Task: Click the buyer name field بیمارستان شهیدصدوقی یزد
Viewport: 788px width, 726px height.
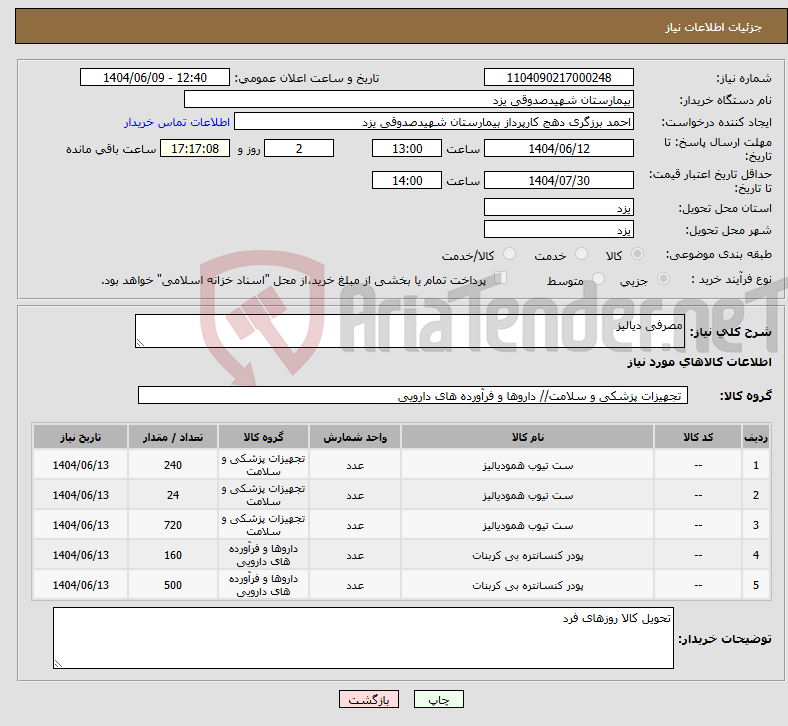Action: pos(409,99)
